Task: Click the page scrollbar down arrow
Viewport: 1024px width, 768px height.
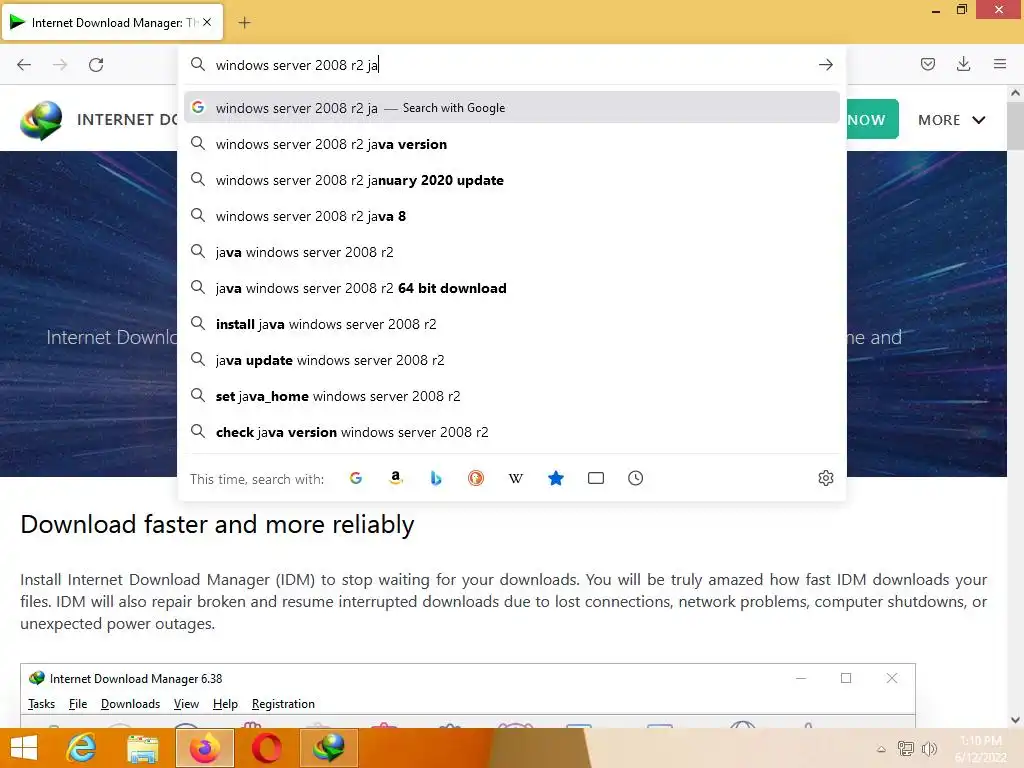Action: (1015, 720)
